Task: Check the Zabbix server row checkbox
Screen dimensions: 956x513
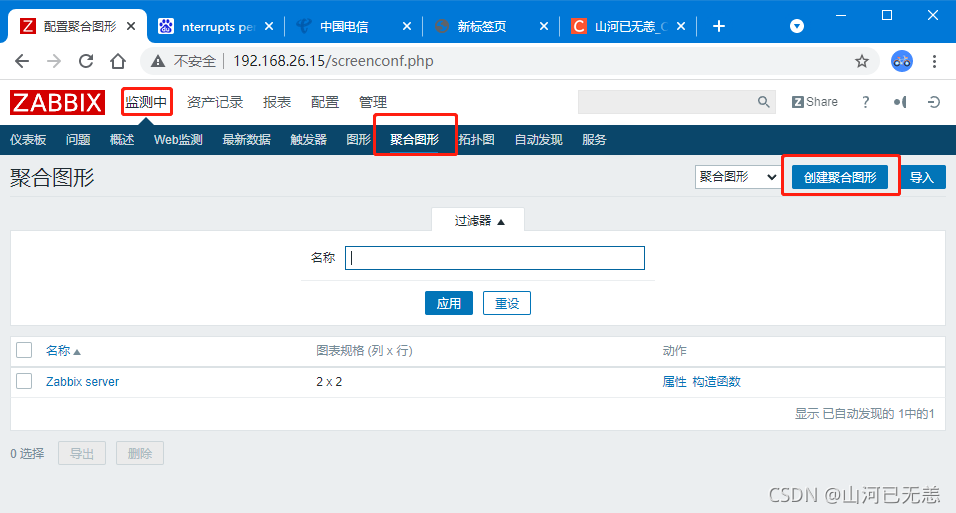Action: click(x=24, y=381)
